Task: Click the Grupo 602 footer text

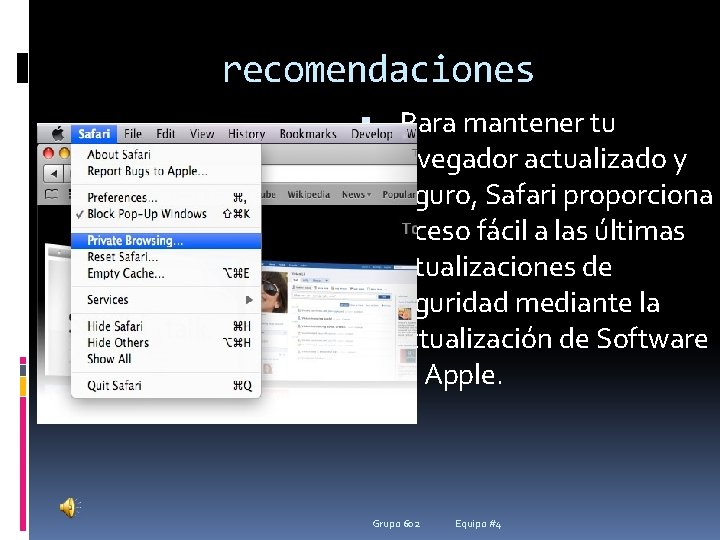Action: coord(396,523)
